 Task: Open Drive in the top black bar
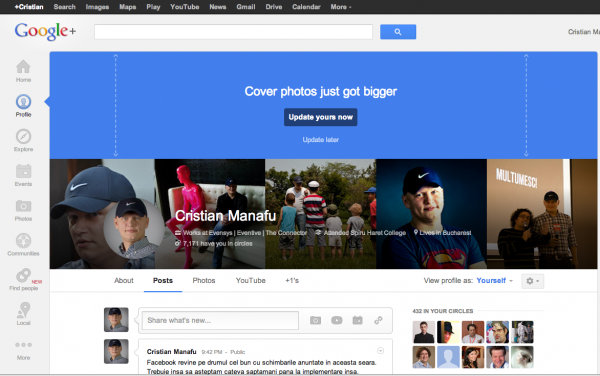click(274, 7)
